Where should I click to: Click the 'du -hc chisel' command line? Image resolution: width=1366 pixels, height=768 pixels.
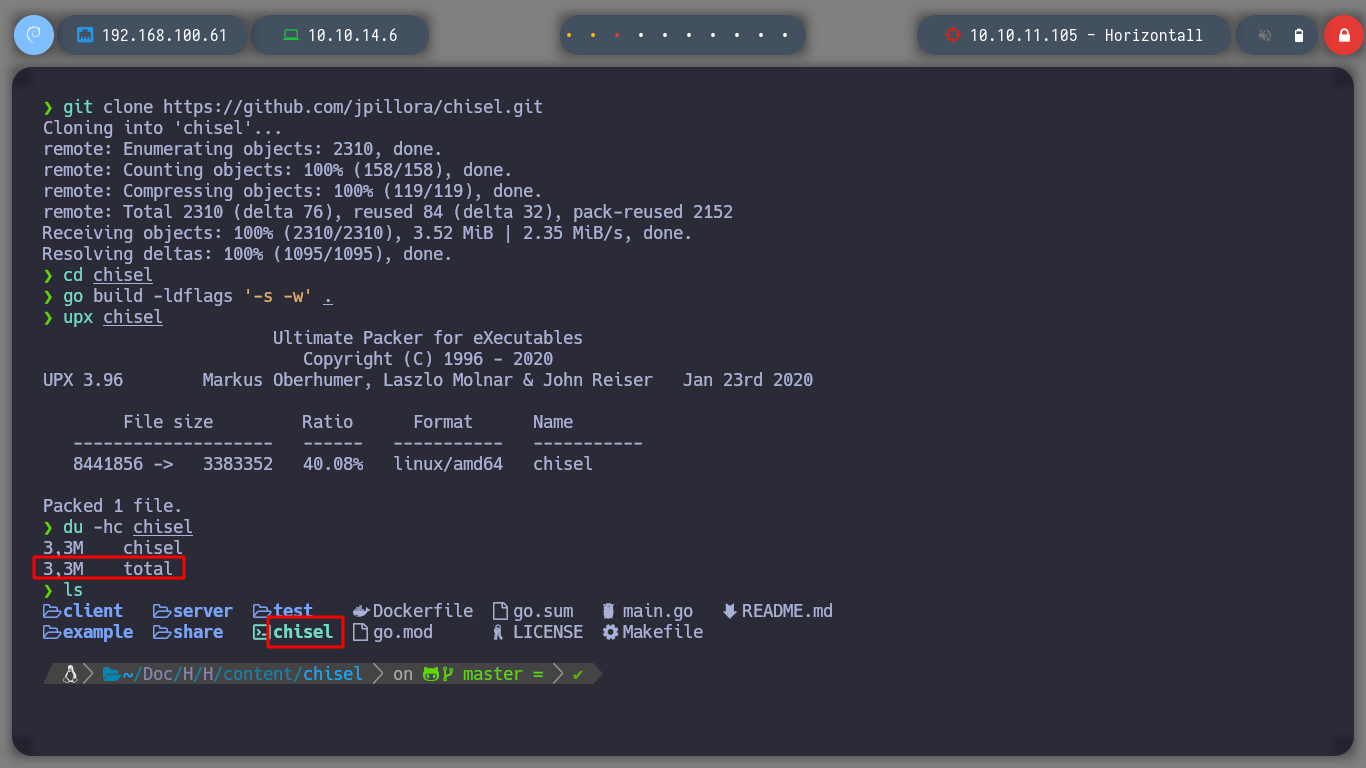coord(118,527)
